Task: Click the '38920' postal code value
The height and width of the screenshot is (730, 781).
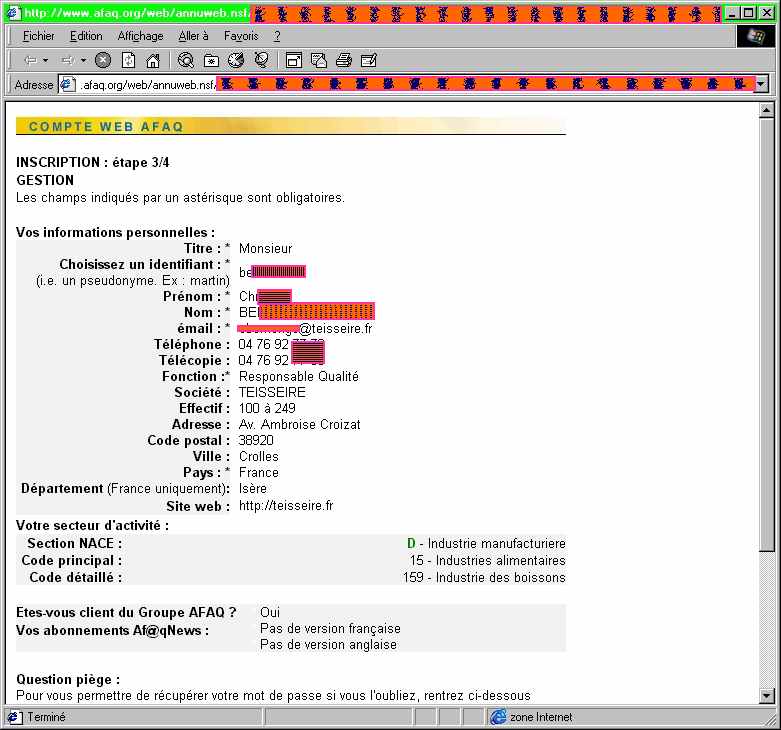Action: pyautogui.click(x=256, y=440)
